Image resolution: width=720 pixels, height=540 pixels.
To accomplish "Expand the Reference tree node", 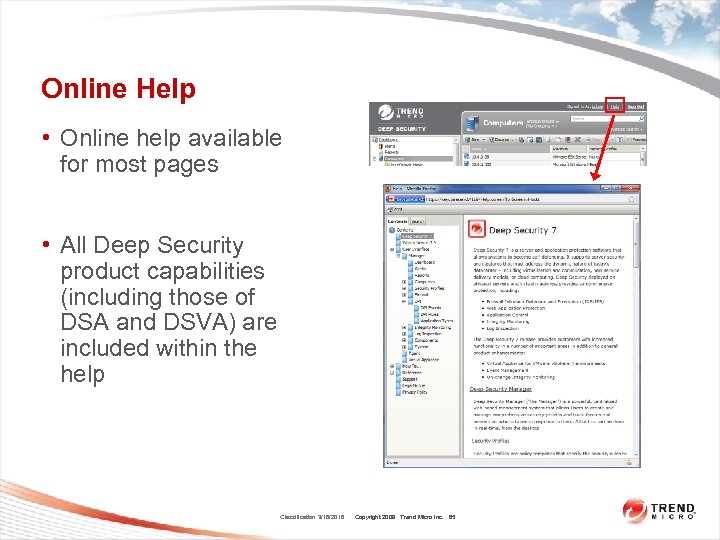I will point(392,373).
